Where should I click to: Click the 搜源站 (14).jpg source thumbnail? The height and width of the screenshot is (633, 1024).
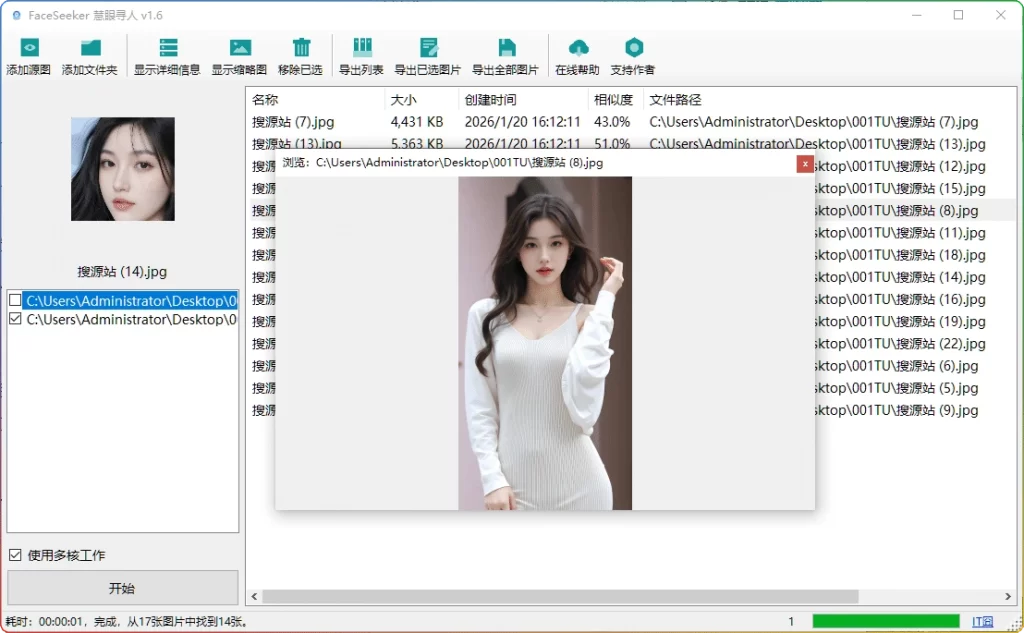(122, 168)
